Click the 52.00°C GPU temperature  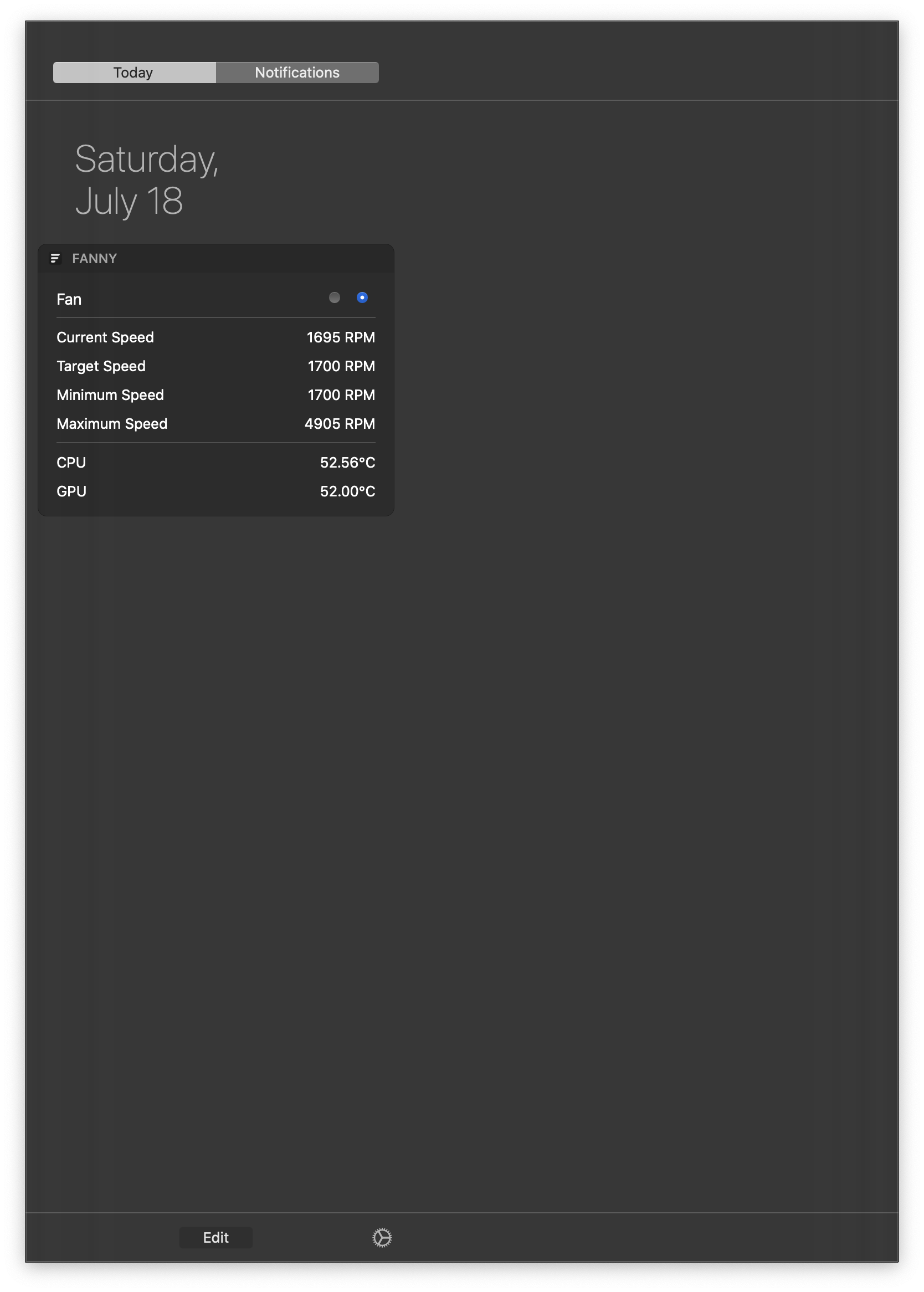pos(347,491)
